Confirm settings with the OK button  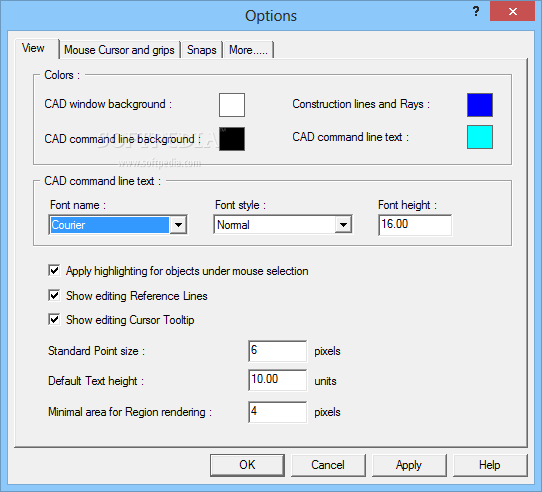pyautogui.click(x=247, y=465)
